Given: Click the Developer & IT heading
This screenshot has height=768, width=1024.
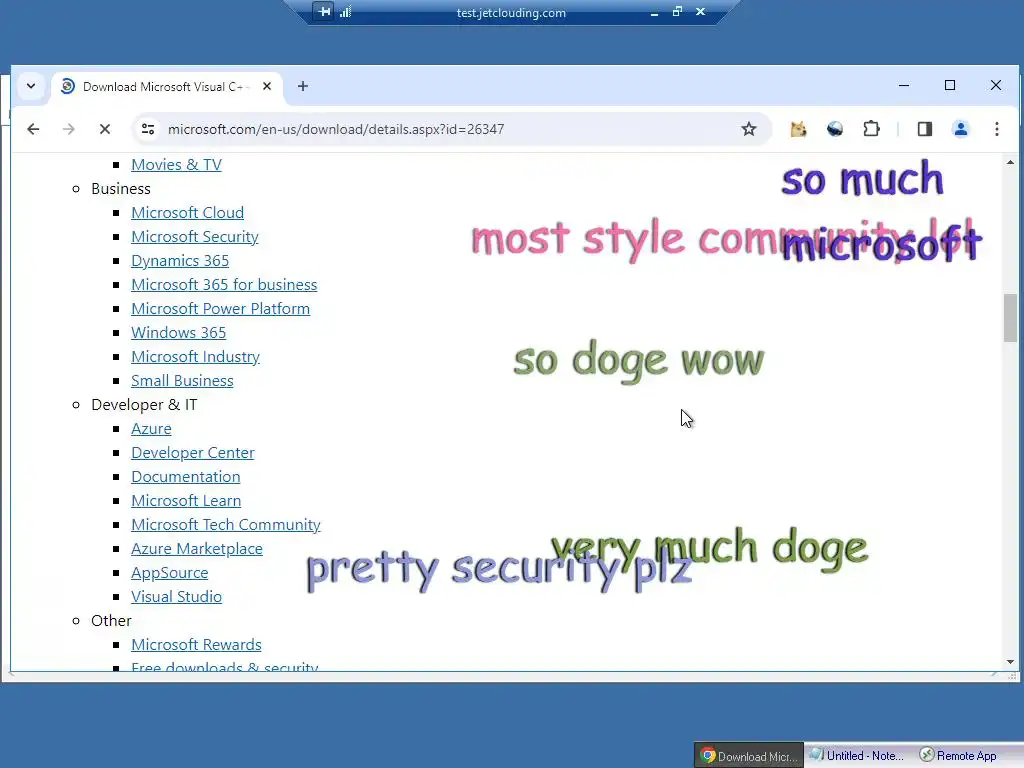Looking at the screenshot, I should (x=144, y=405).
